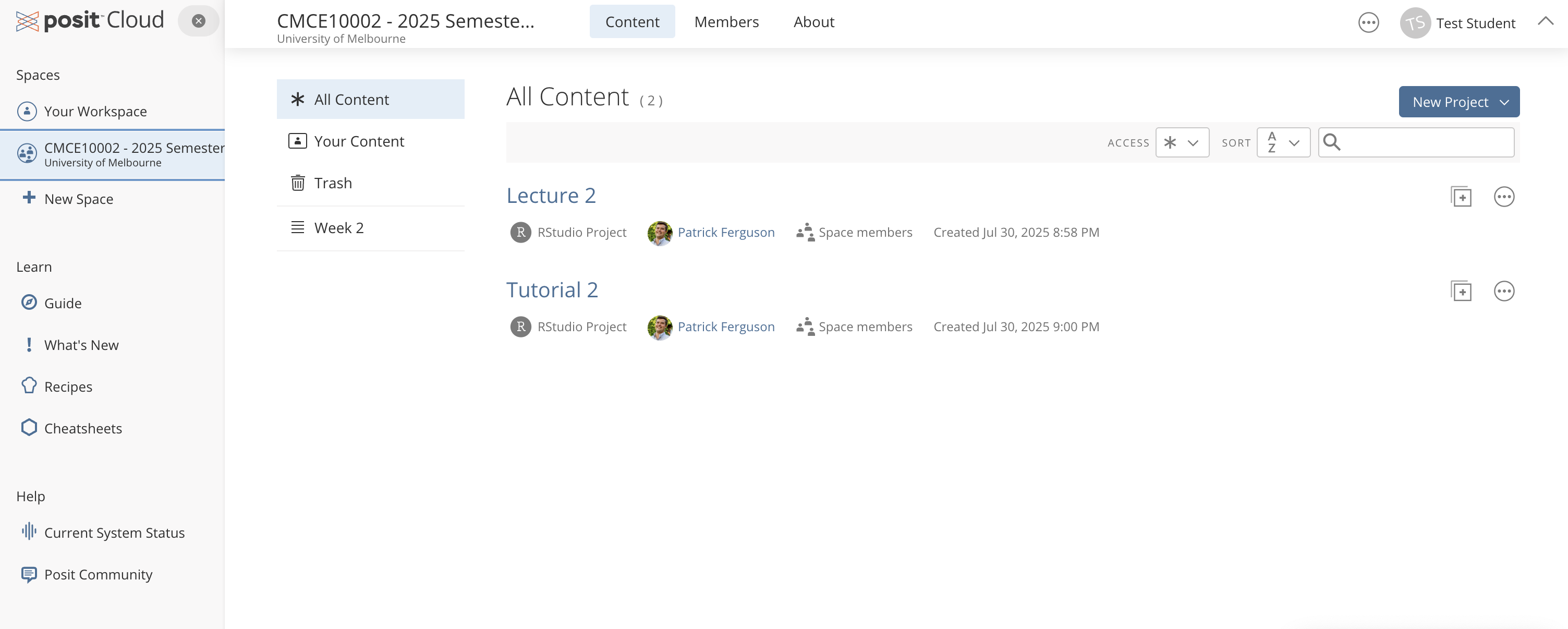This screenshot has width=1568, height=629.
Task: Click the Your Workspace person icon
Action: pos(27,111)
